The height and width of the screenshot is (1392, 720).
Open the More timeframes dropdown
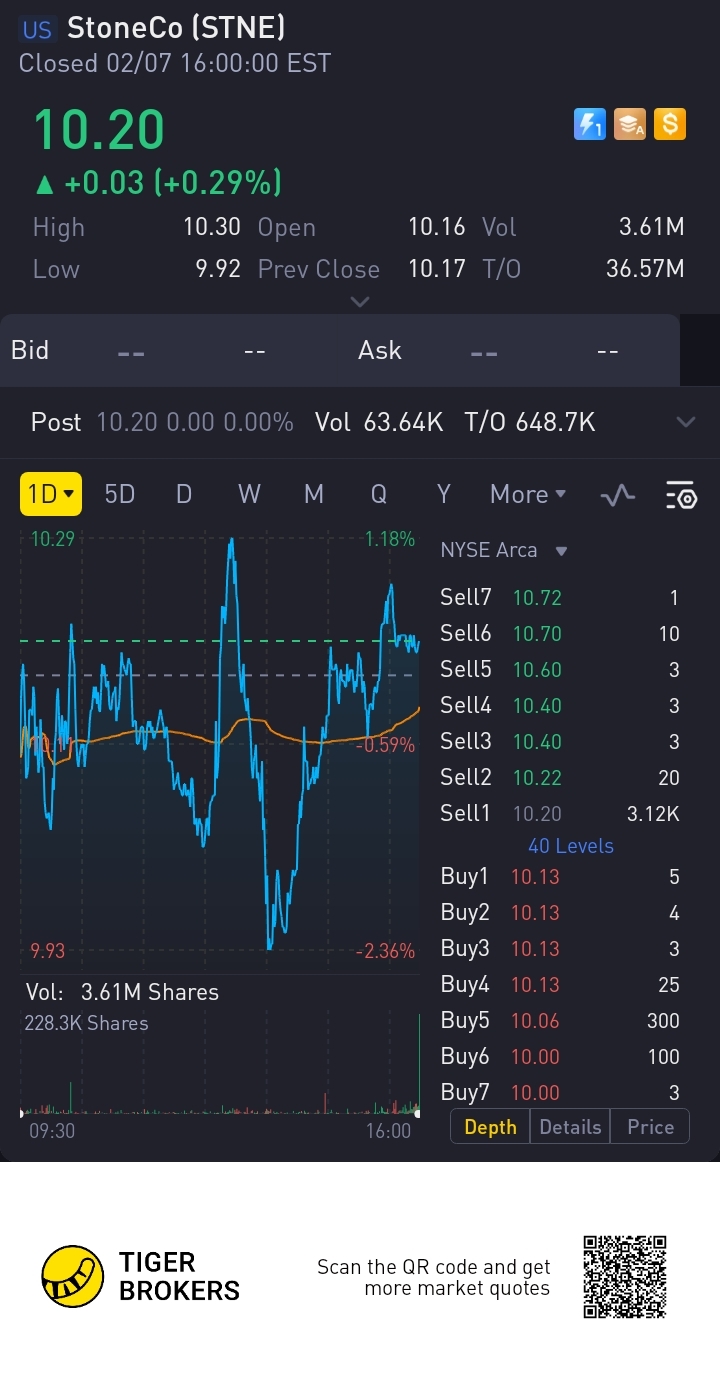coord(528,494)
